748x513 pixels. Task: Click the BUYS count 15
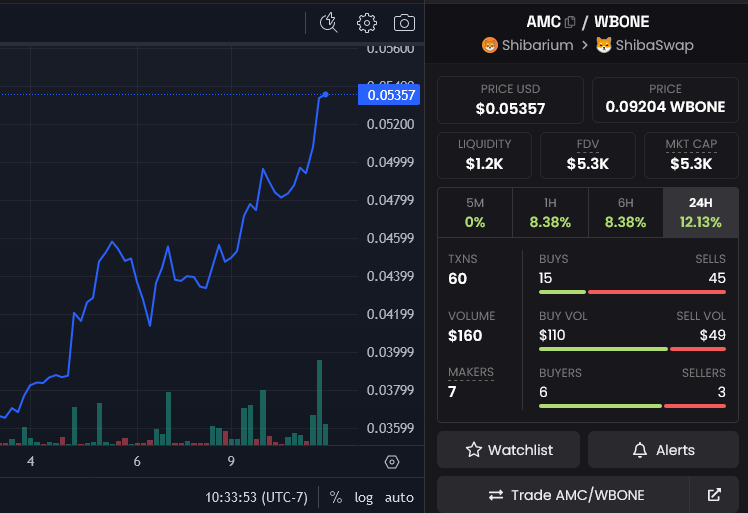[545, 278]
